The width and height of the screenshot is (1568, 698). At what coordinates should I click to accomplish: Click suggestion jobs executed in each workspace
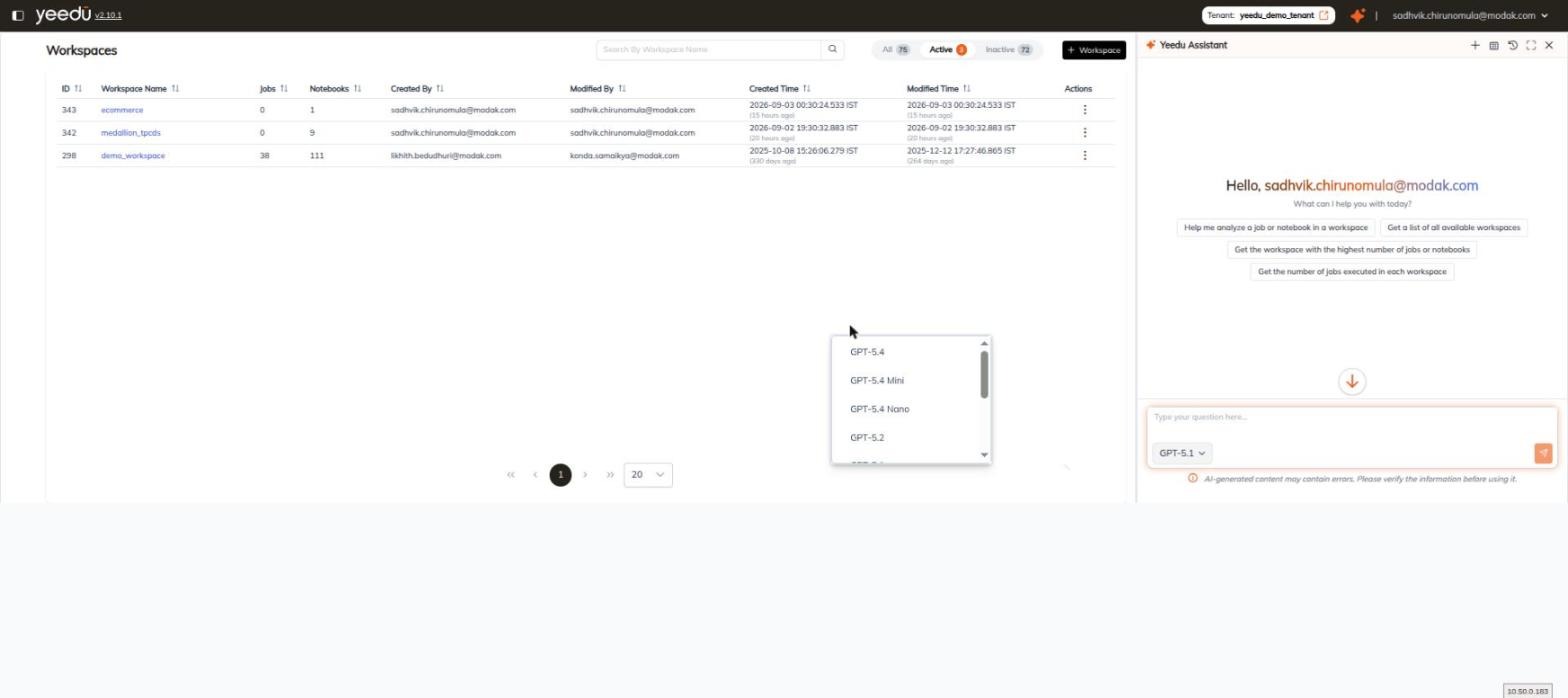click(1352, 272)
